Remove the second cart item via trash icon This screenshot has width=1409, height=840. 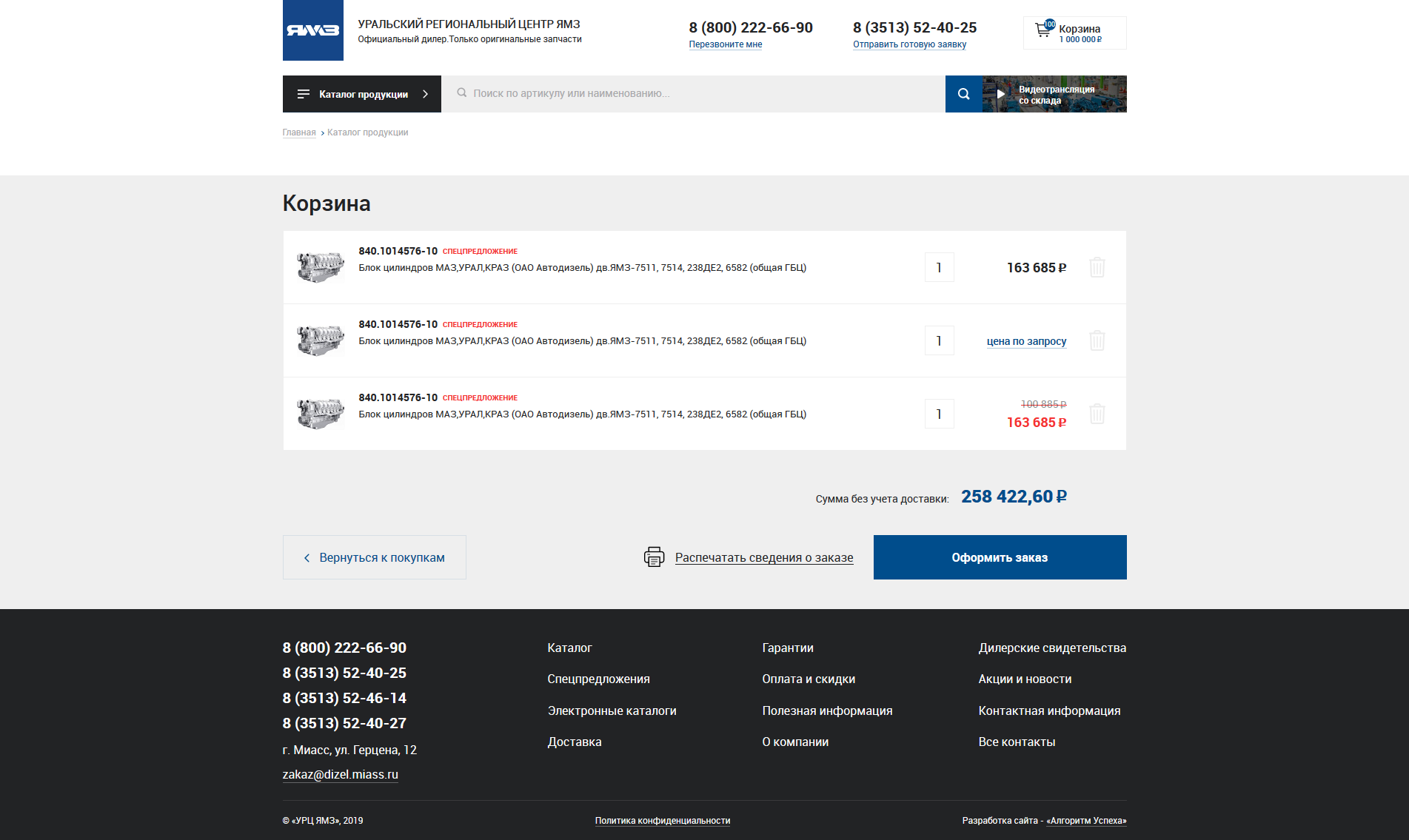[x=1097, y=340]
